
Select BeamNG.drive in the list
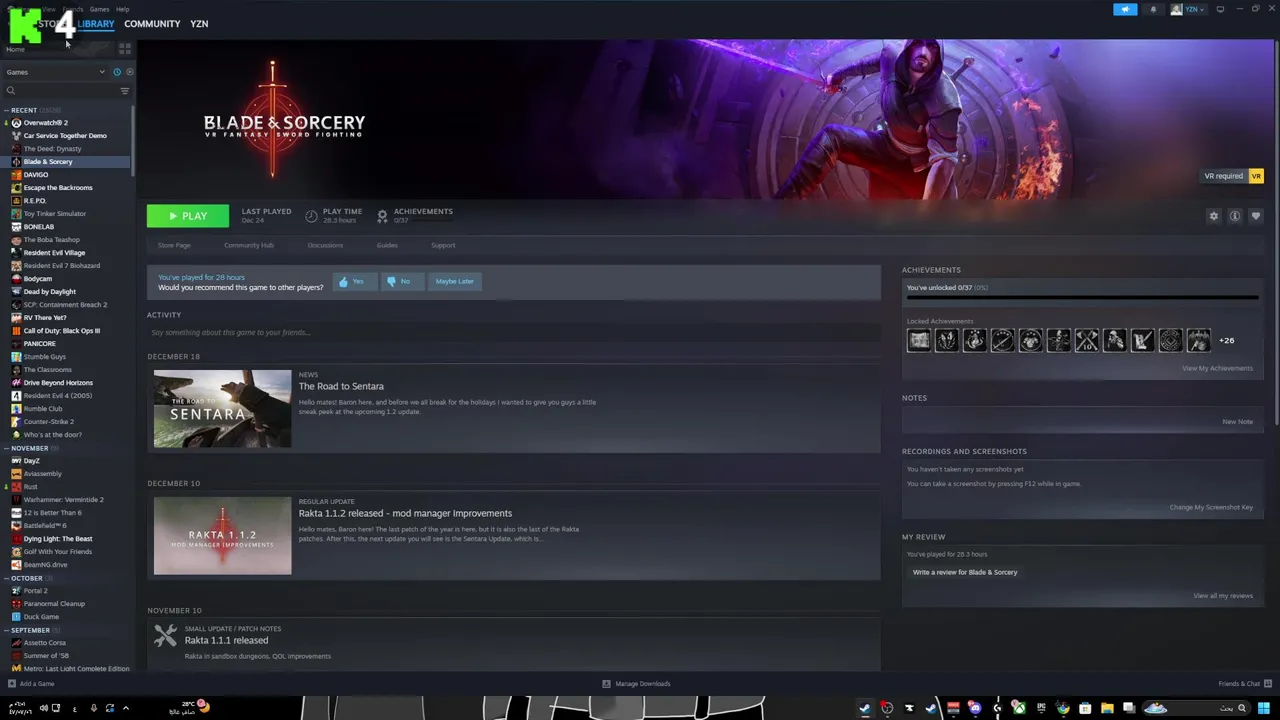point(45,565)
